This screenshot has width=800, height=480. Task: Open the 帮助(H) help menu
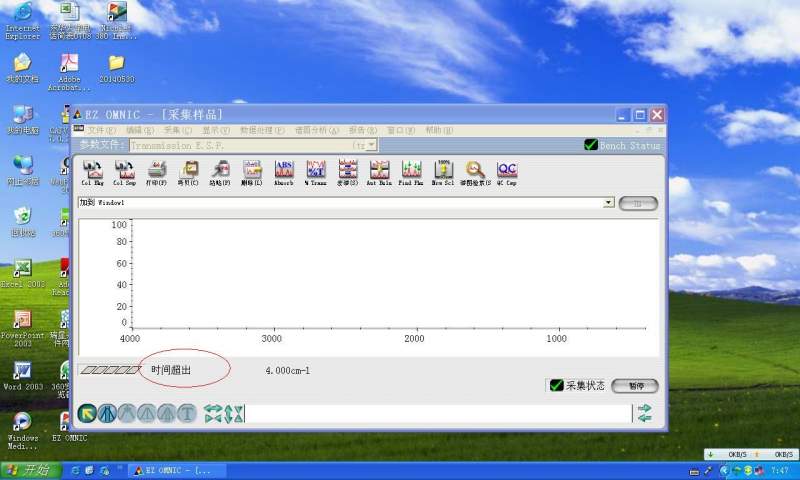point(439,130)
